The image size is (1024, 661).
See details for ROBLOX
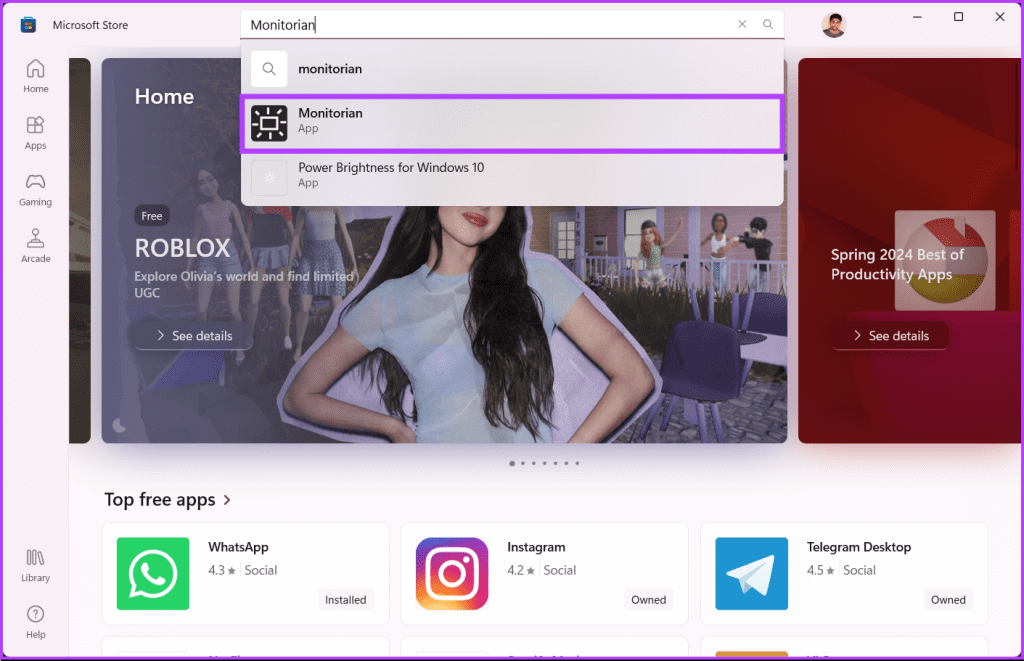(x=194, y=336)
